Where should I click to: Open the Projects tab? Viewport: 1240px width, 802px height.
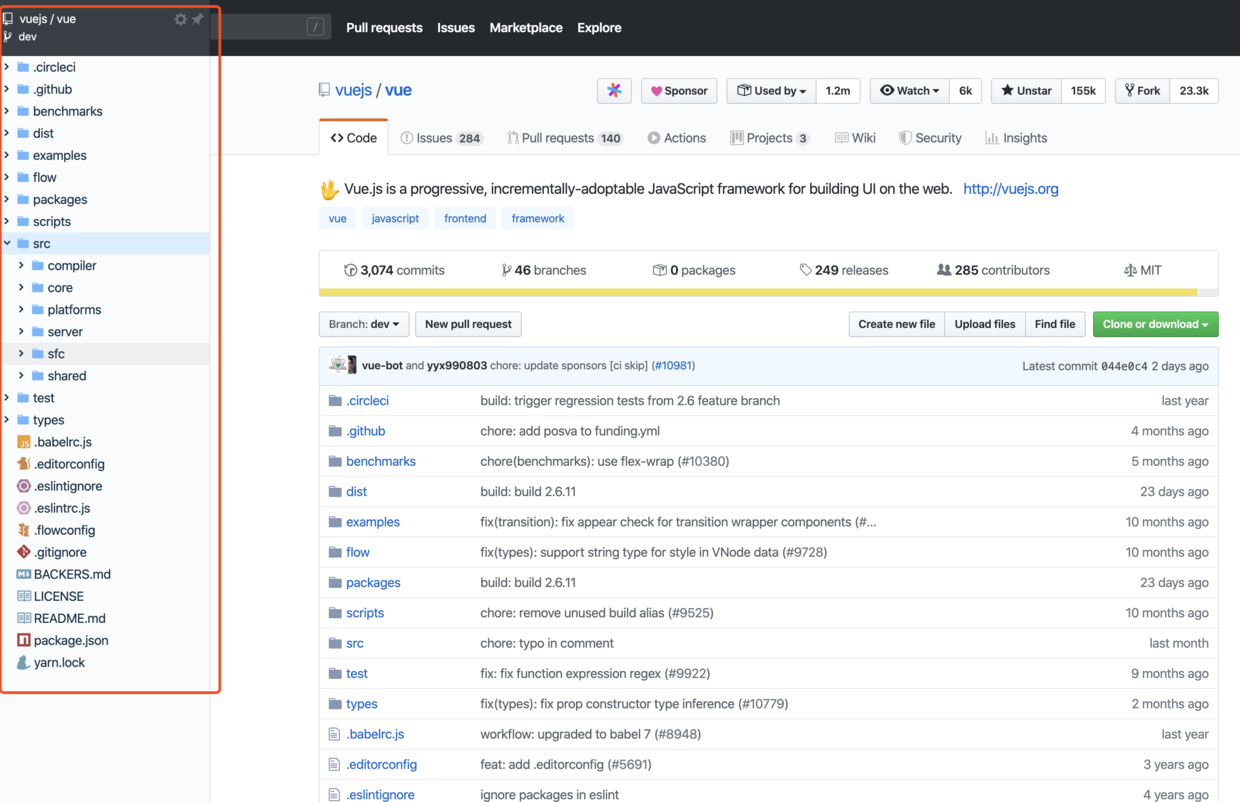pyautogui.click(x=769, y=138)
